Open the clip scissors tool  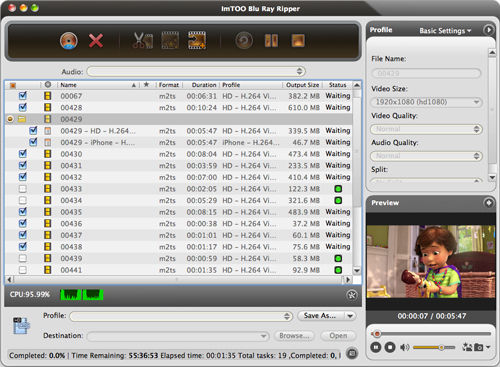(143, 41)
